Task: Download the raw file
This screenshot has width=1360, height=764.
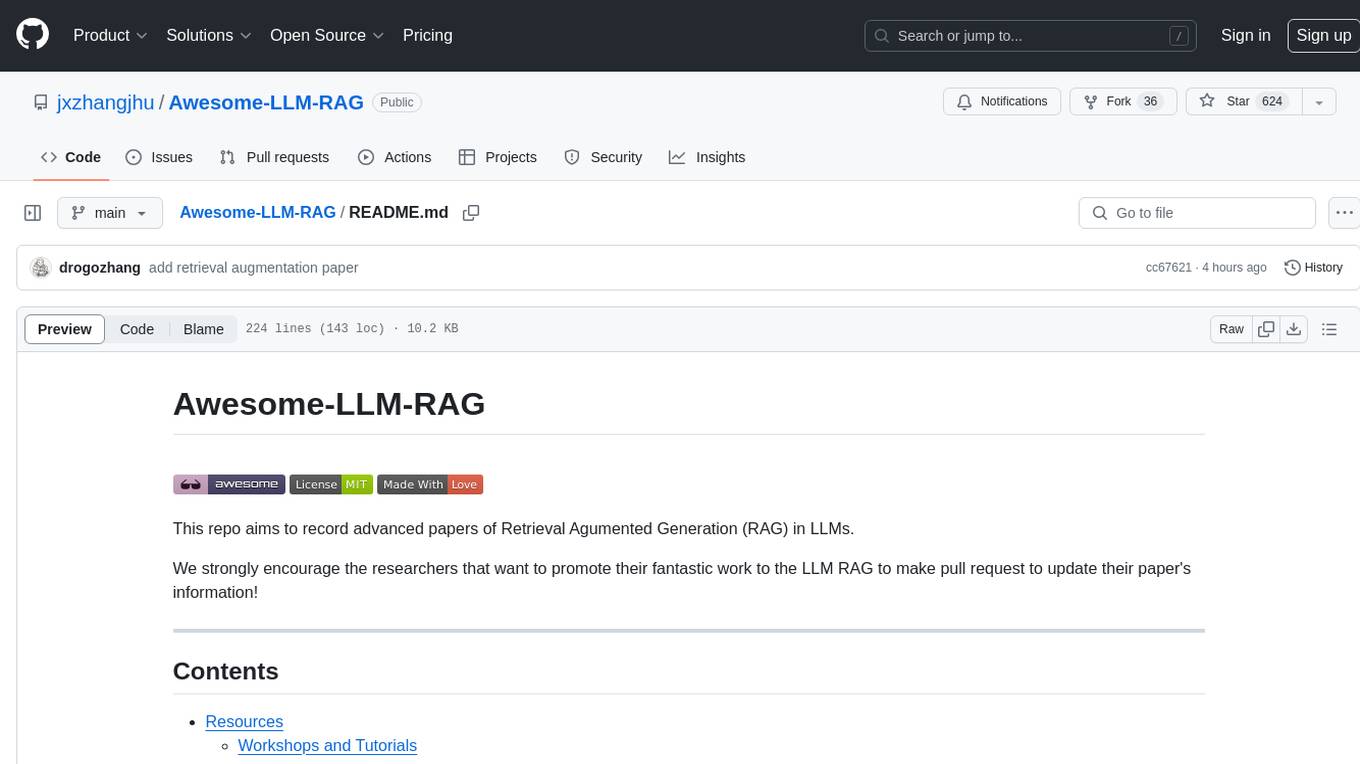Action: pos(1294,329)
